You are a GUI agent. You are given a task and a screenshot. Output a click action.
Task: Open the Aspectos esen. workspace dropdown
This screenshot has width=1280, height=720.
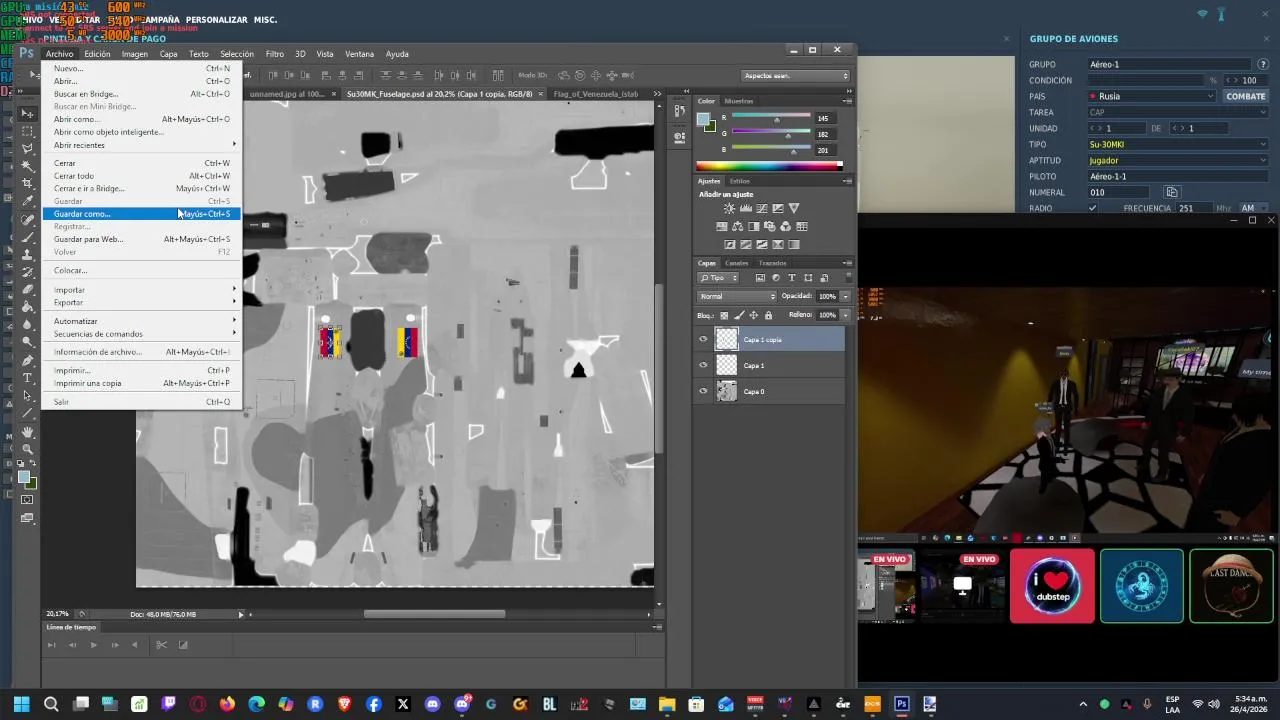coord(796,76)
